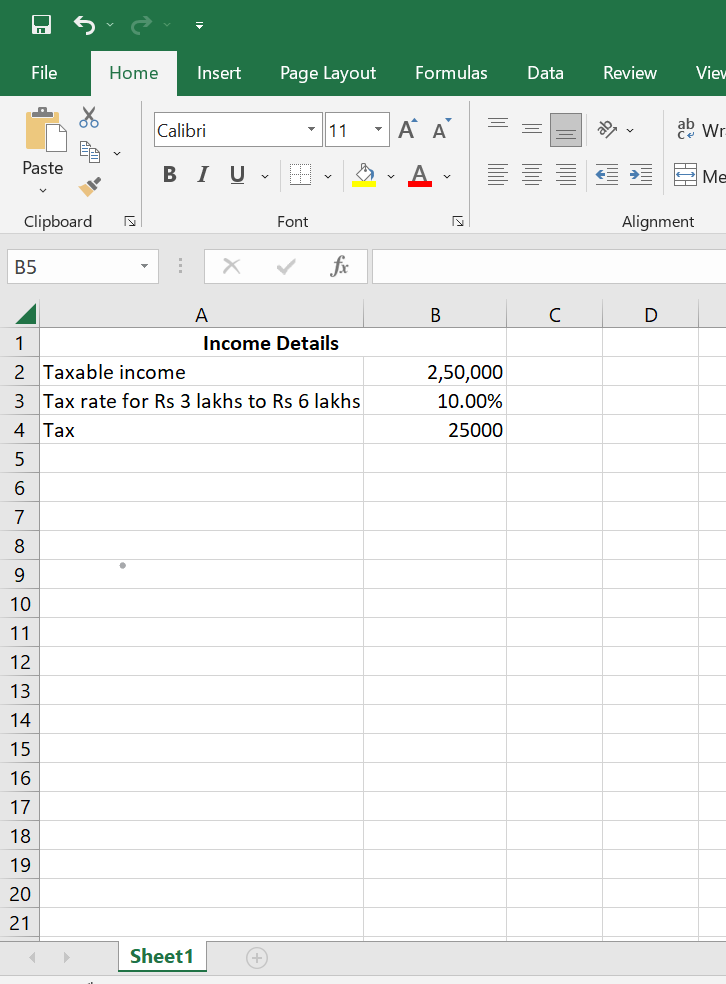Image resolution: width=726 pixels, height=984 pixels.
Task: Select the Home ribbon tab
Action: (x=134, y=73)
